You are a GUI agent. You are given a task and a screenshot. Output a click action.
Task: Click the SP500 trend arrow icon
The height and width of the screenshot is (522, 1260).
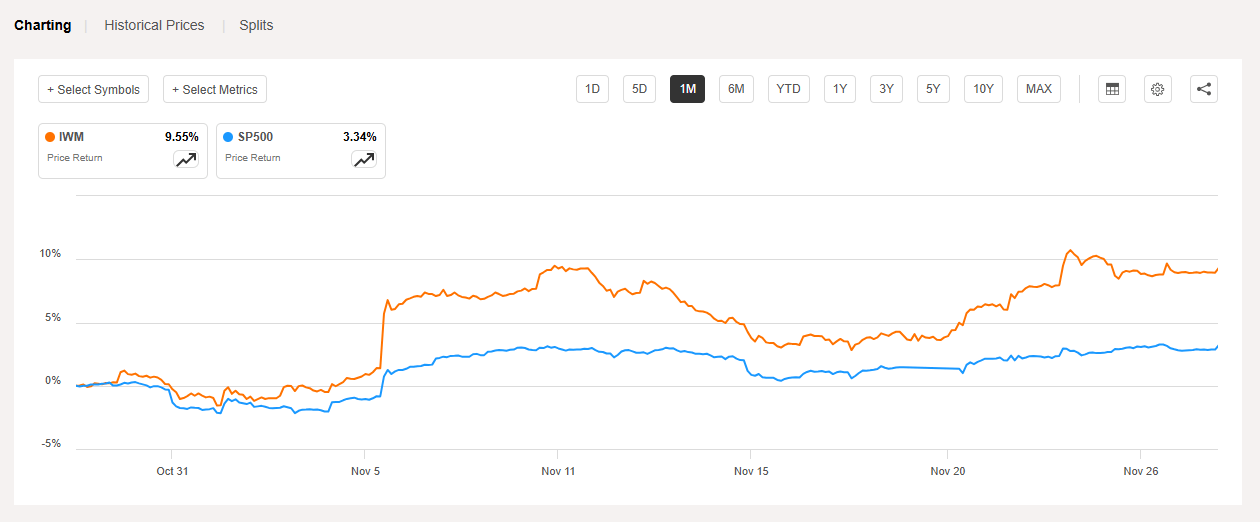click(x=364, y=159)
